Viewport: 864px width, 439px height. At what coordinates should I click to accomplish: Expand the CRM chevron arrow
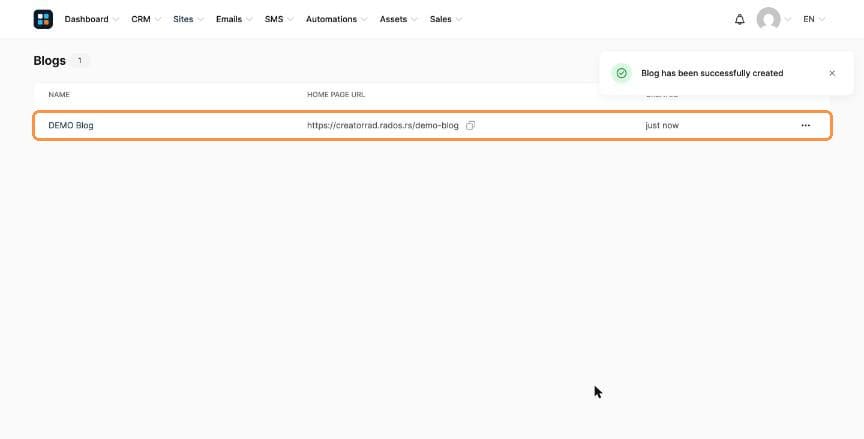(x=158, y=20)
